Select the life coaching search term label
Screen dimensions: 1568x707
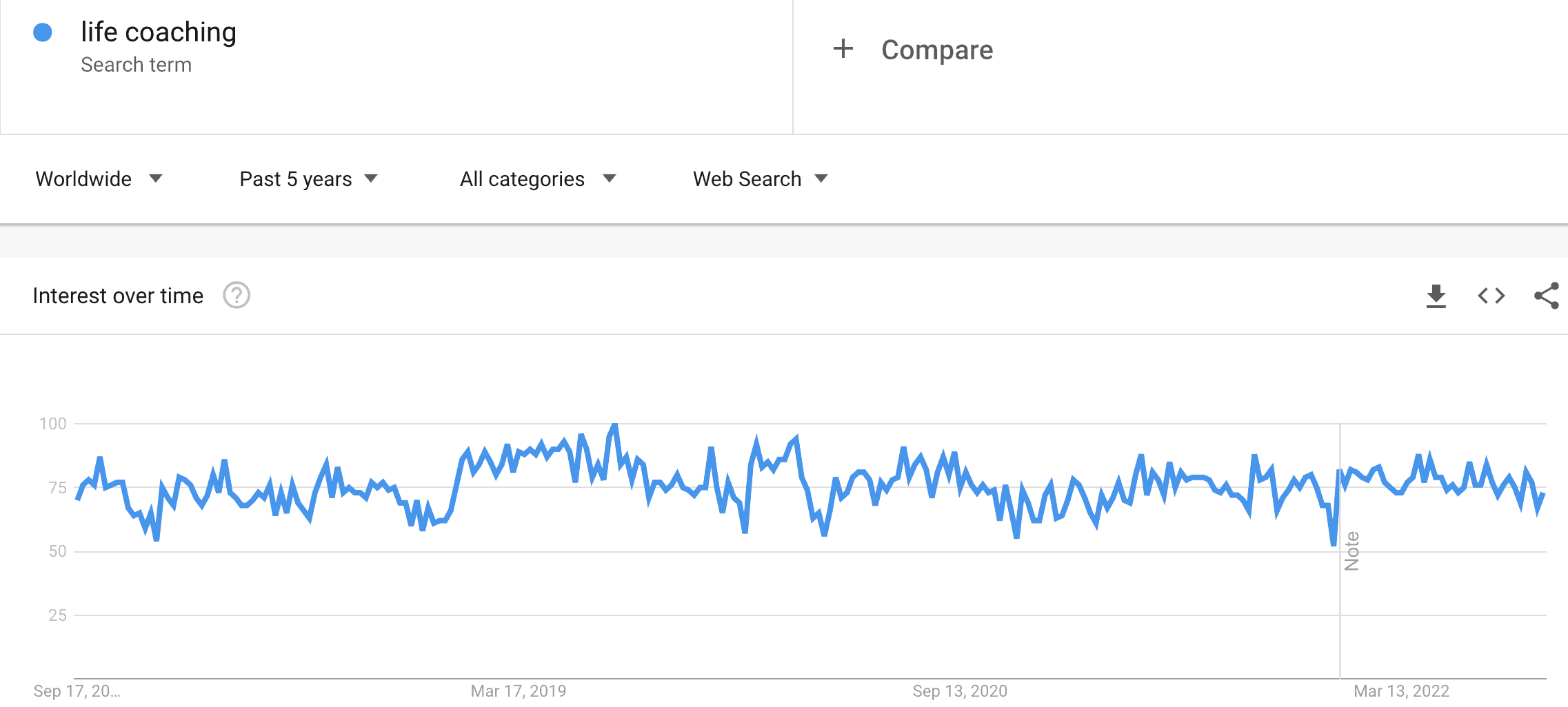[159, 31]
